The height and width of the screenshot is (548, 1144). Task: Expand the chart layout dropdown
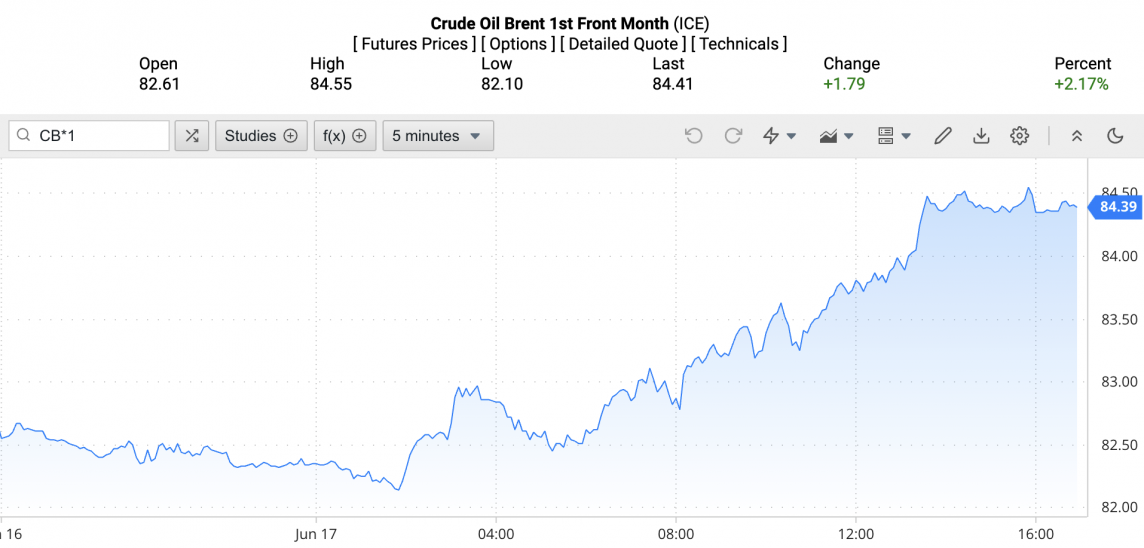(x=893, y=136)
